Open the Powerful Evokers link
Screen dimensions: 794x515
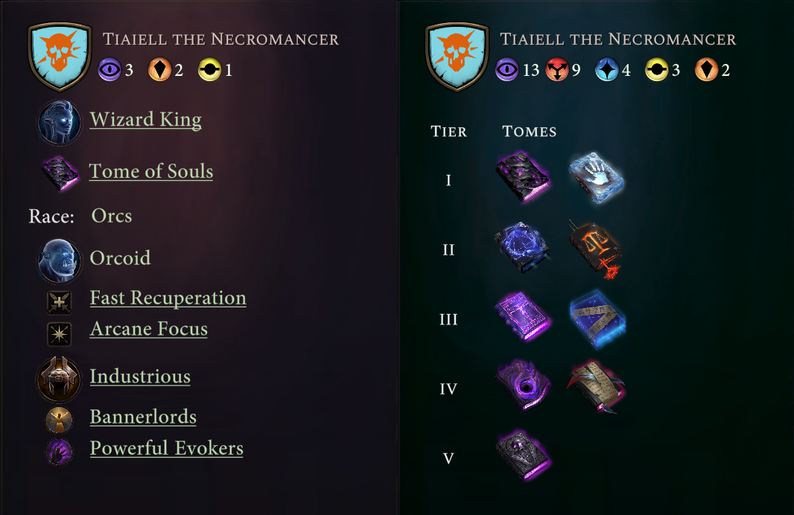coord(166,448)
